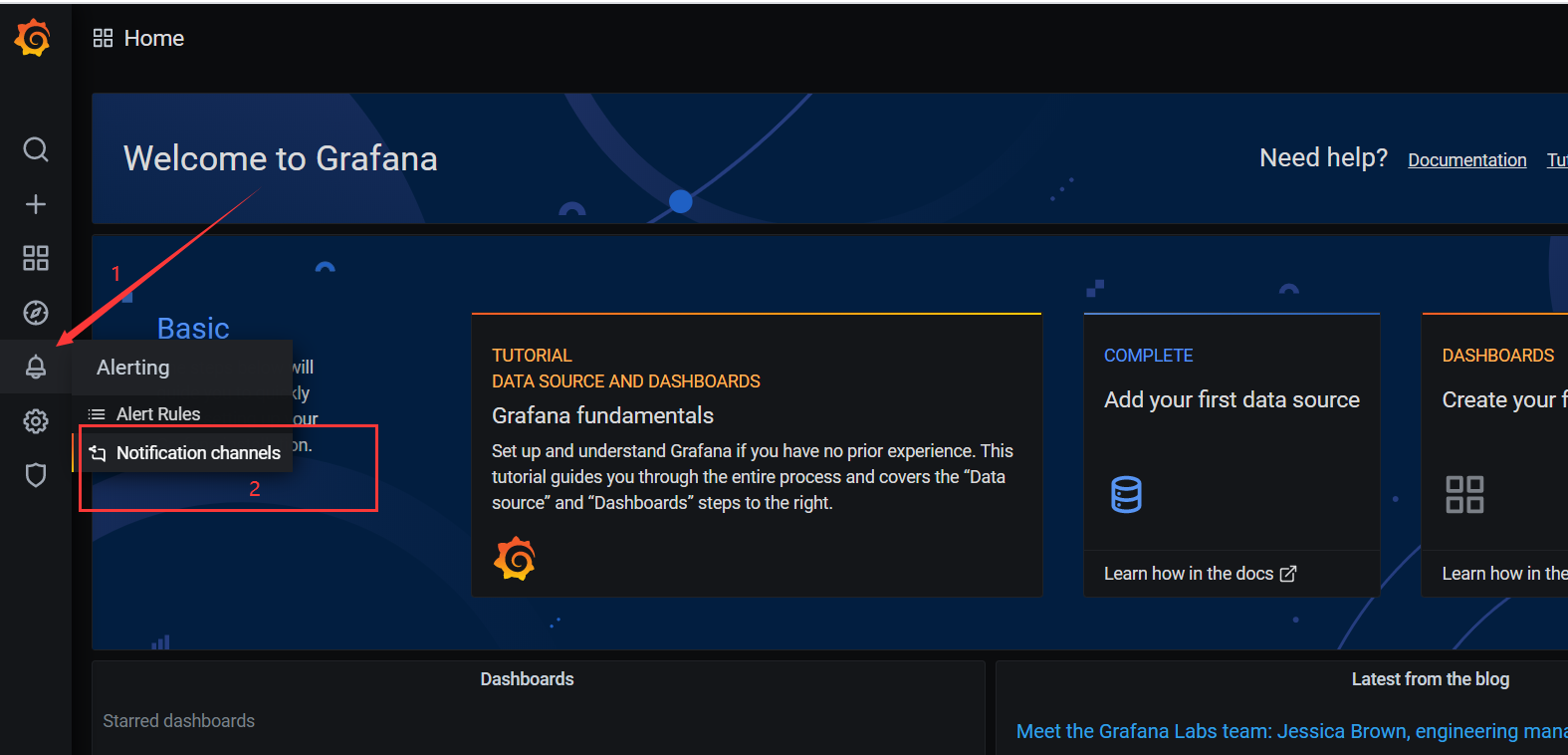1568x755 pixels.
Task: Open the Configuration gear icon
Action: tap(36, 421)
